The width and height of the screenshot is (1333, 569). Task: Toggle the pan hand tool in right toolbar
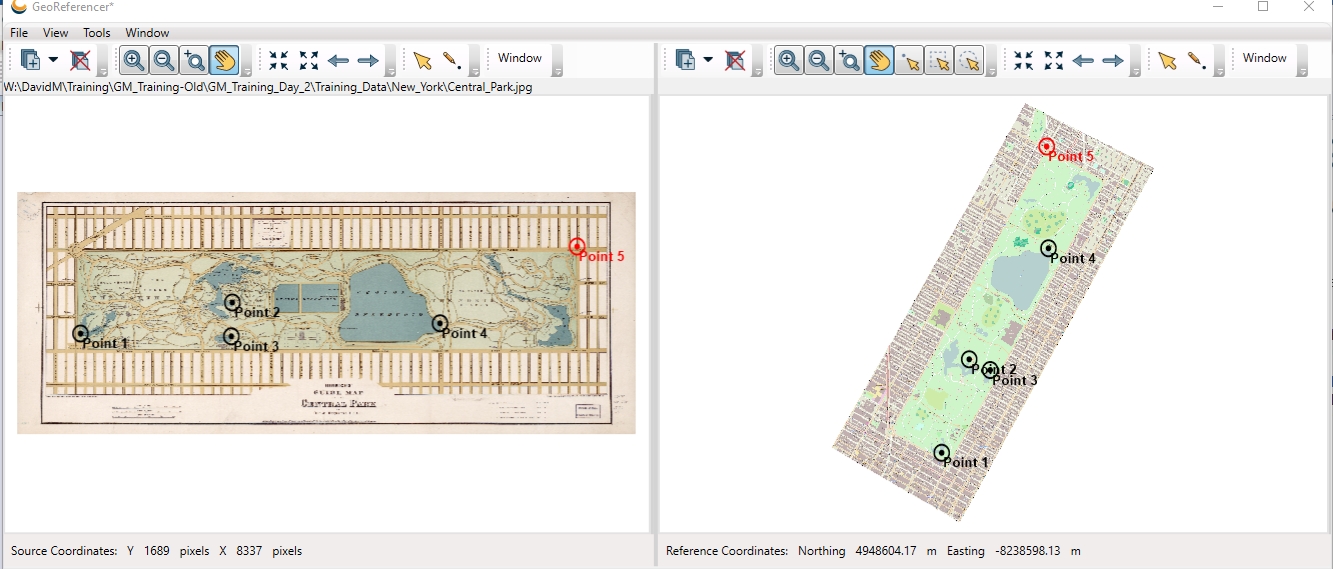click(879, 61)
